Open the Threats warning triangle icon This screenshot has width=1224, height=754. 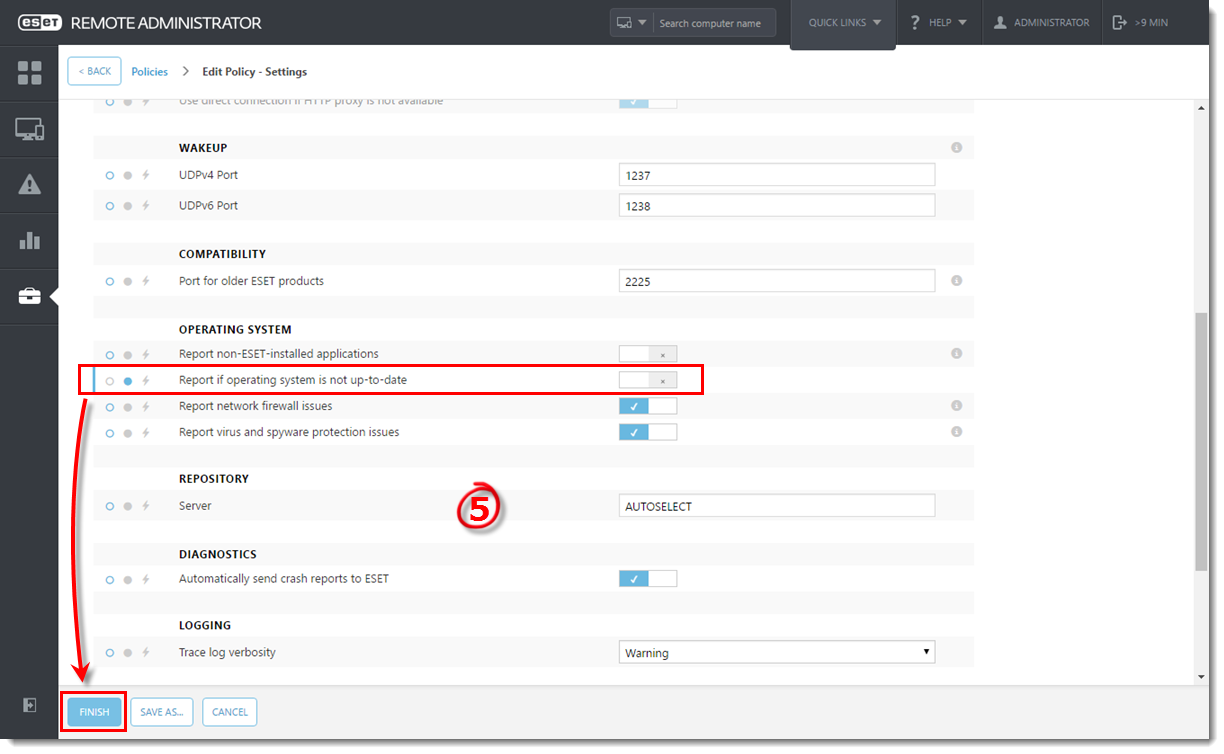click(29, 184)
